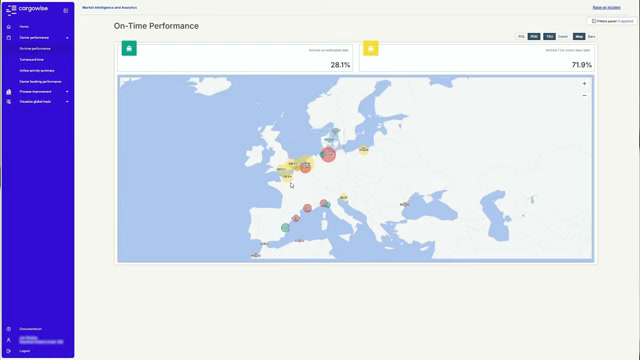640x360 pixels.
Task: Select Process improvement menu label
Action: point(36,92)
